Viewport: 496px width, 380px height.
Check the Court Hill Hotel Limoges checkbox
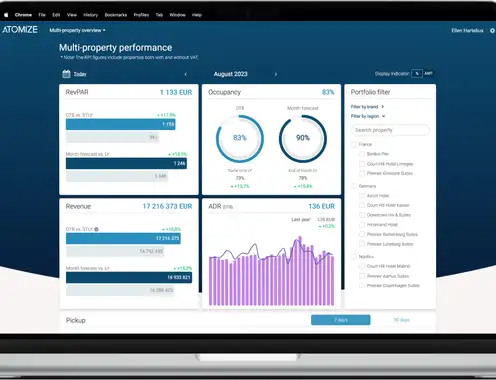tap(362, 164)
